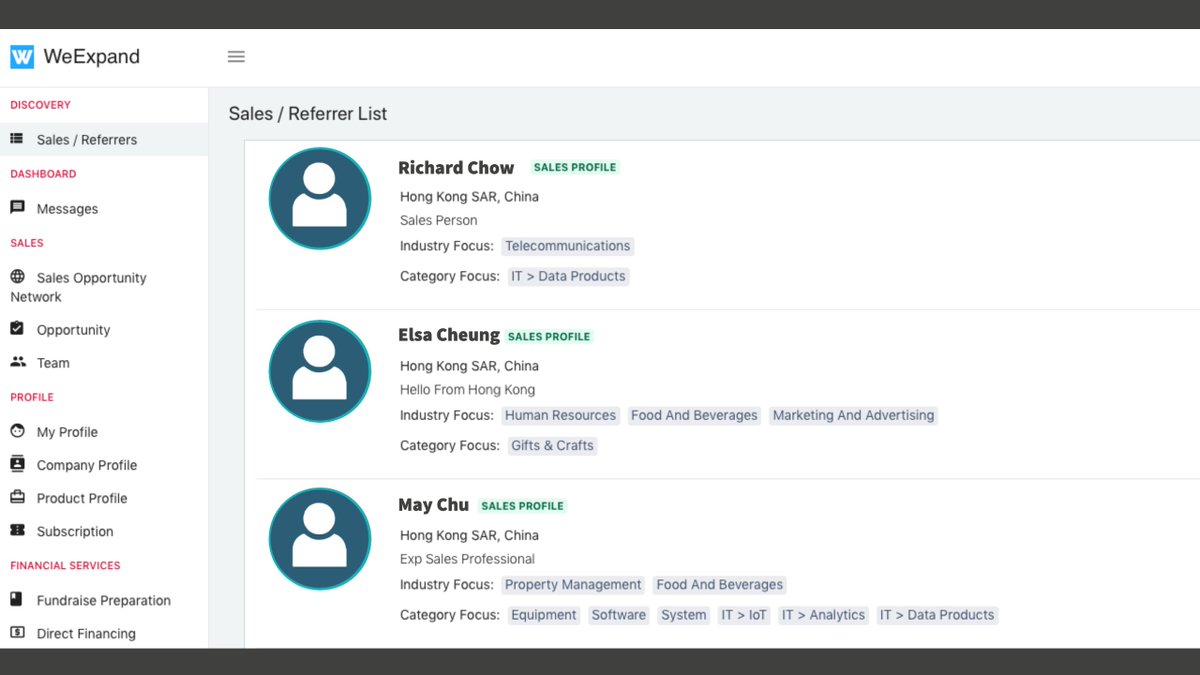The height and width of the screenshot is (675, 1200).
Task: Open Elsa Cheung's SALES PROFILE badge
Action: click(549, 336)
